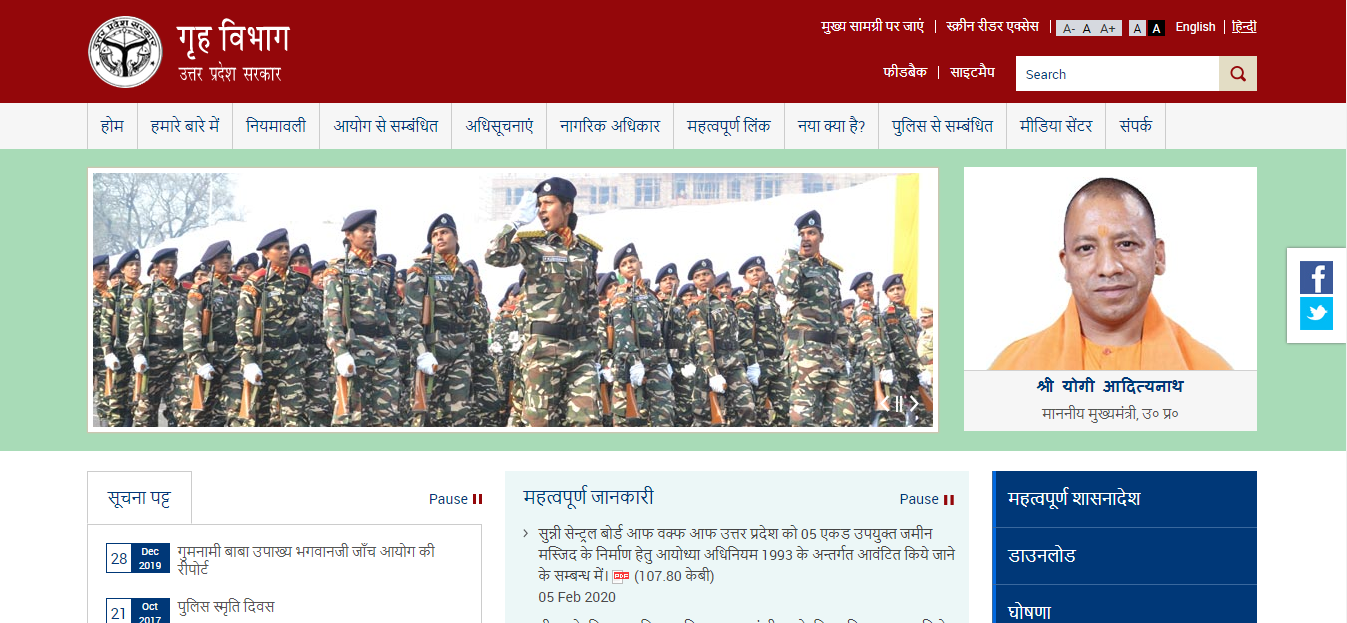Switch site language to English
The height and width of the screenshot is (623, 1347).
pyautogui.click(x=1195, y=27)
